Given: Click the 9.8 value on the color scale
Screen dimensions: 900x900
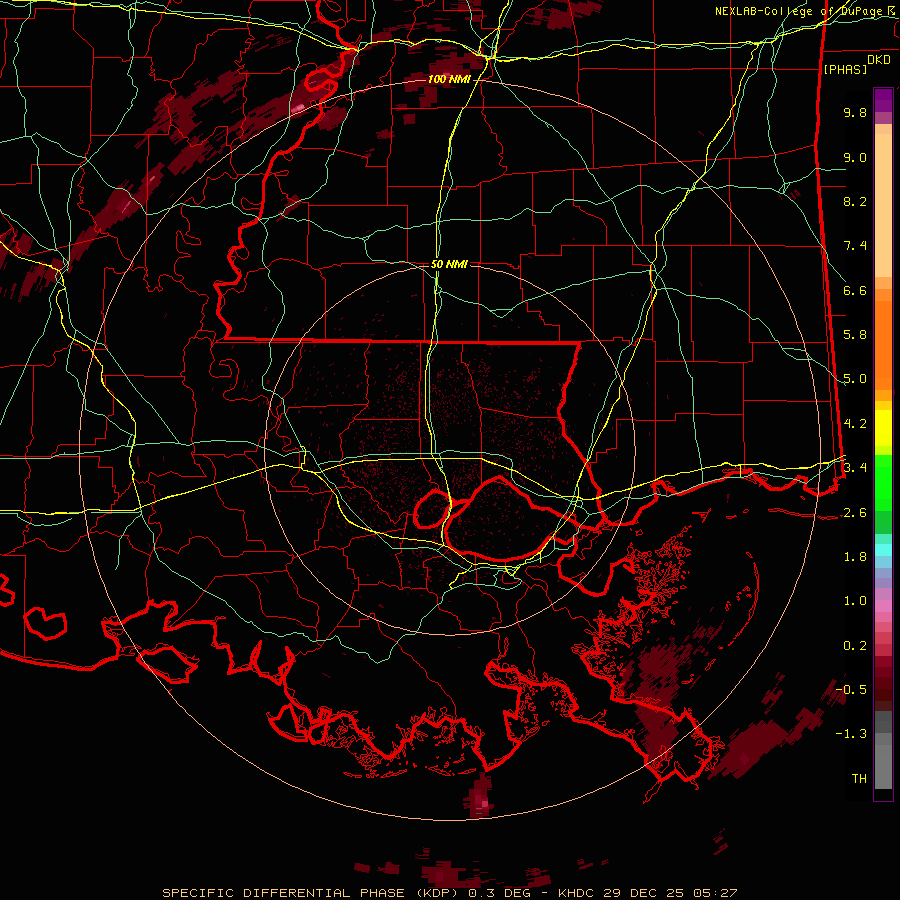Looking at the screenshot, I should pos(855,112).
